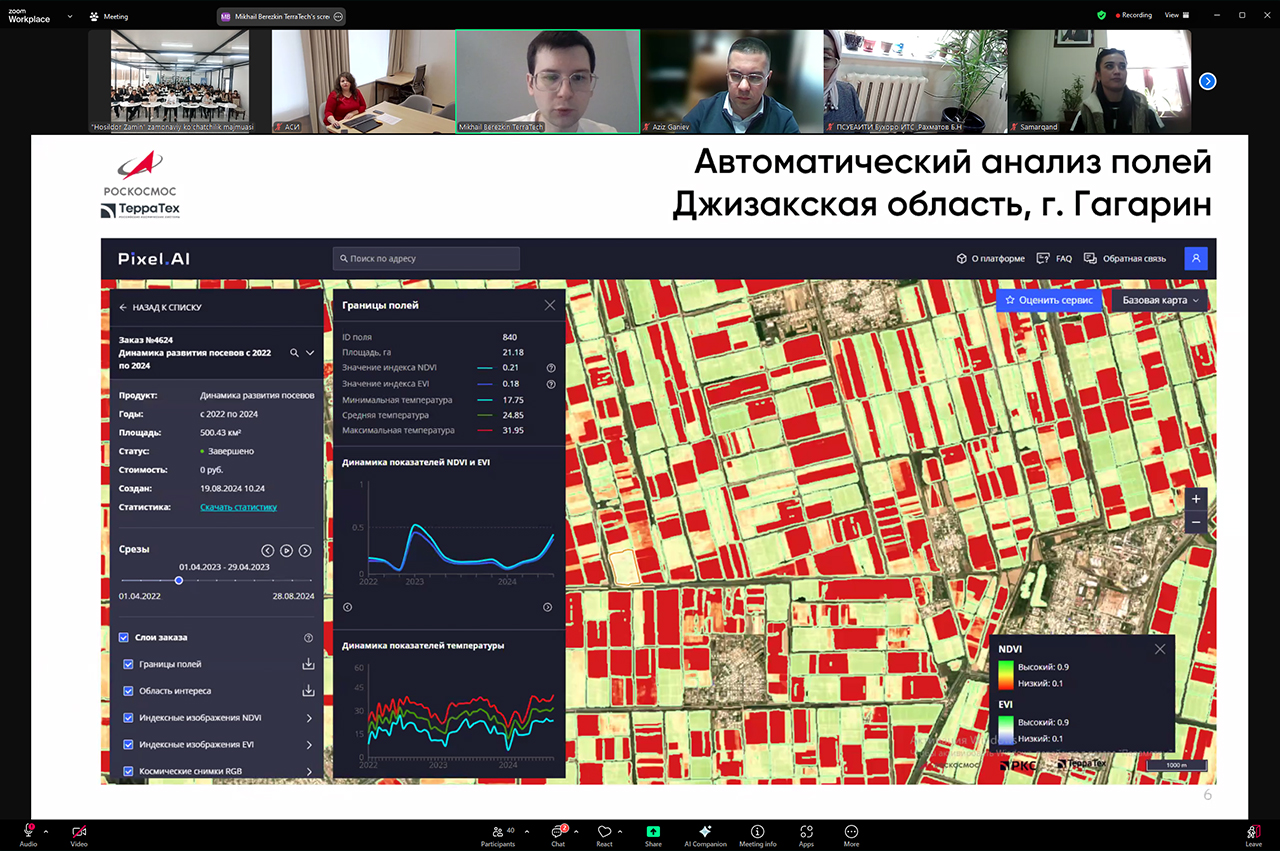Open О платформе in header

(990, 258)
